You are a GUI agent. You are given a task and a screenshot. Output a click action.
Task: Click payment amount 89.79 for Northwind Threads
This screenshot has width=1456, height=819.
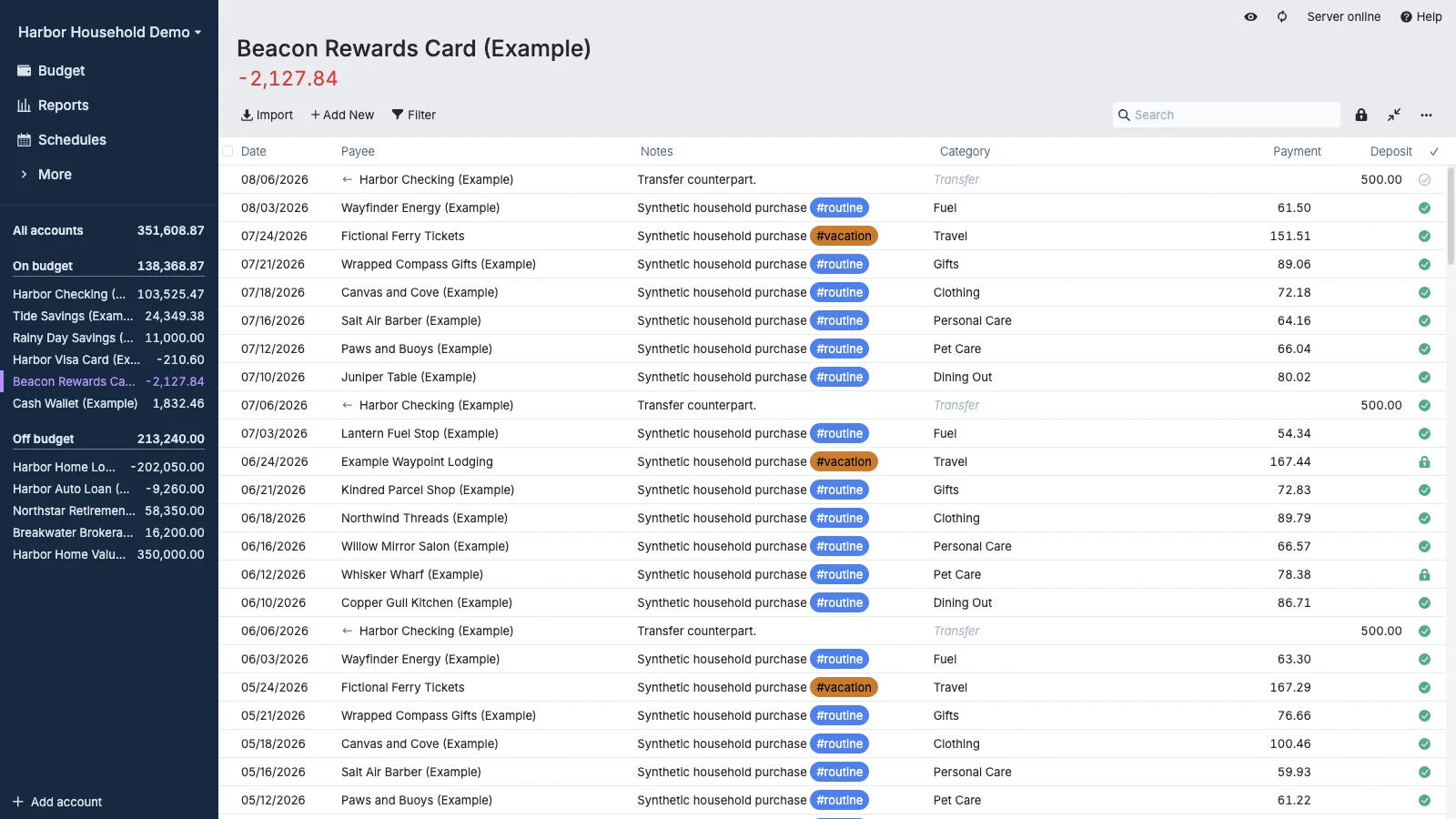tap(1294, 518)
